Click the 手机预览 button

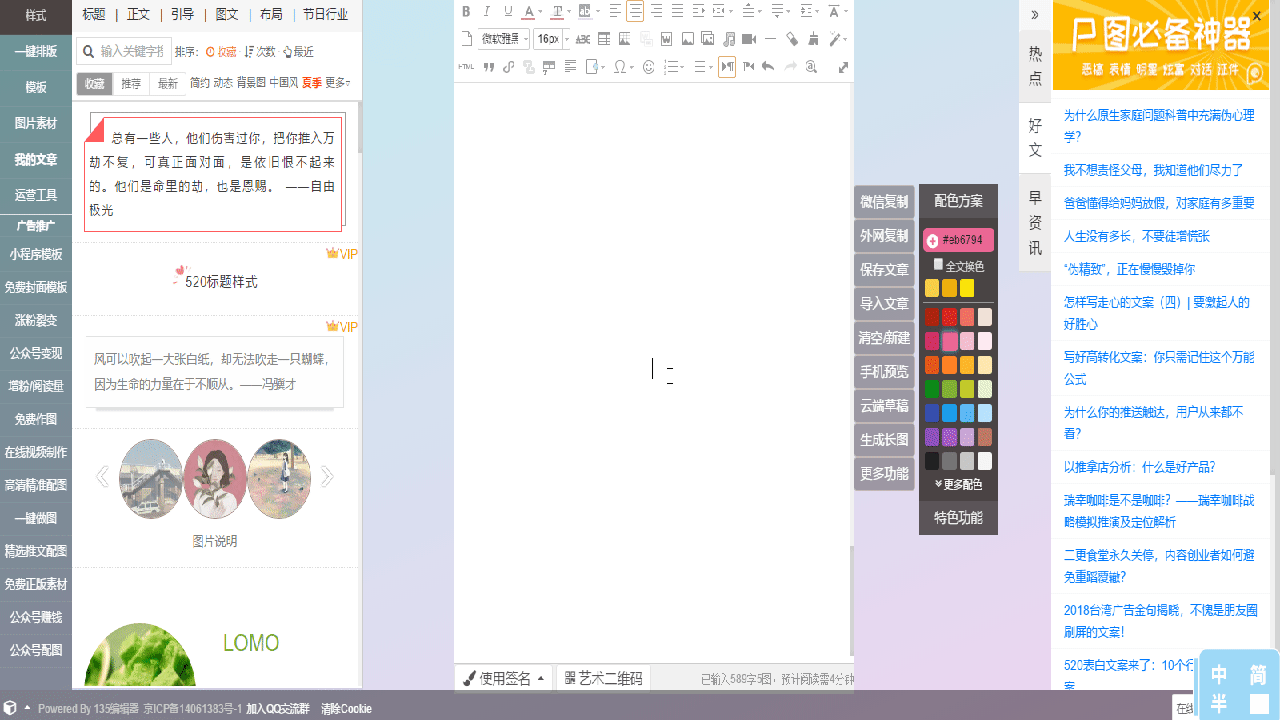tap(884, 372)
